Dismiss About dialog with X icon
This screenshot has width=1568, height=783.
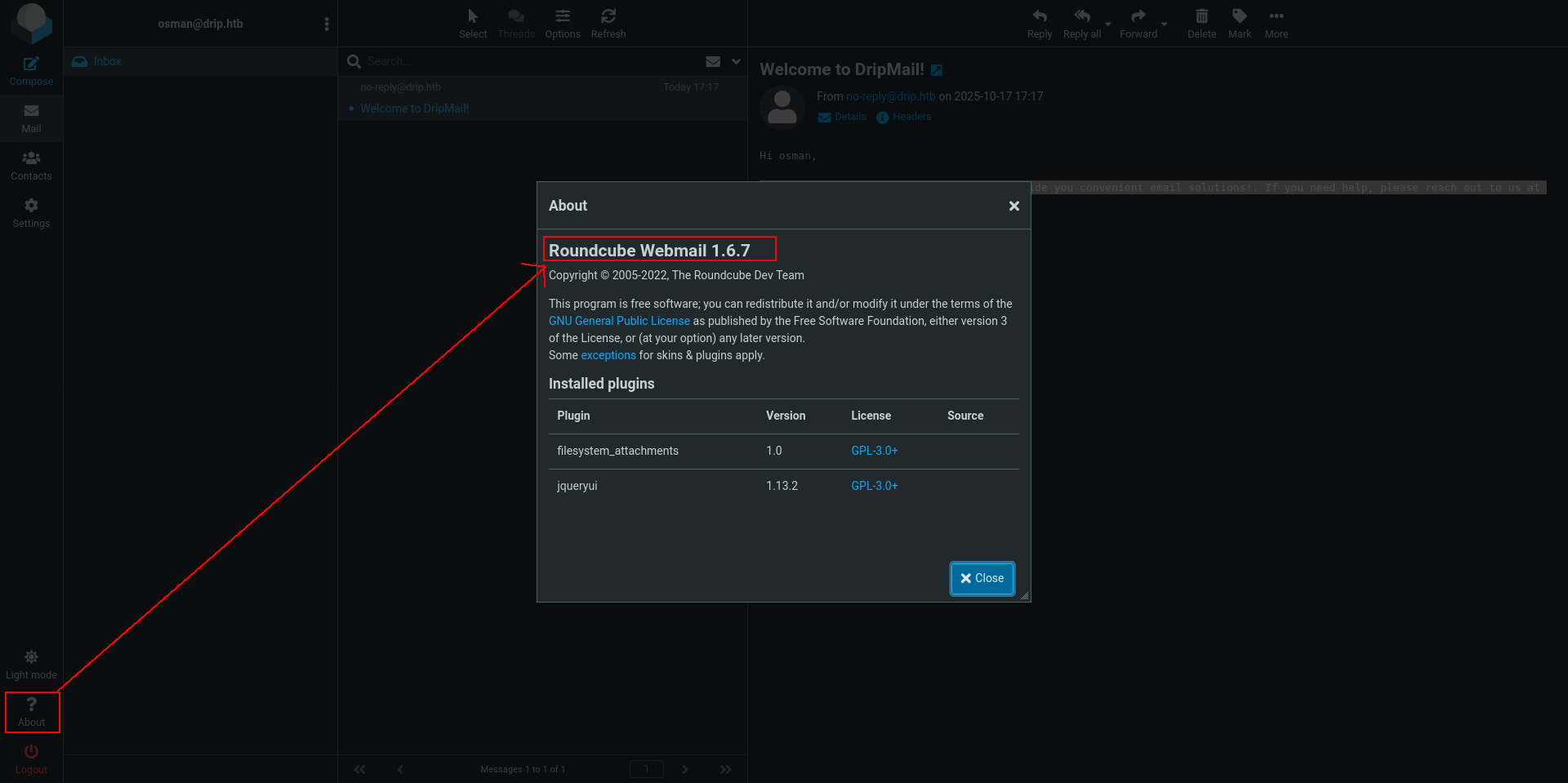pos(1013,206)
